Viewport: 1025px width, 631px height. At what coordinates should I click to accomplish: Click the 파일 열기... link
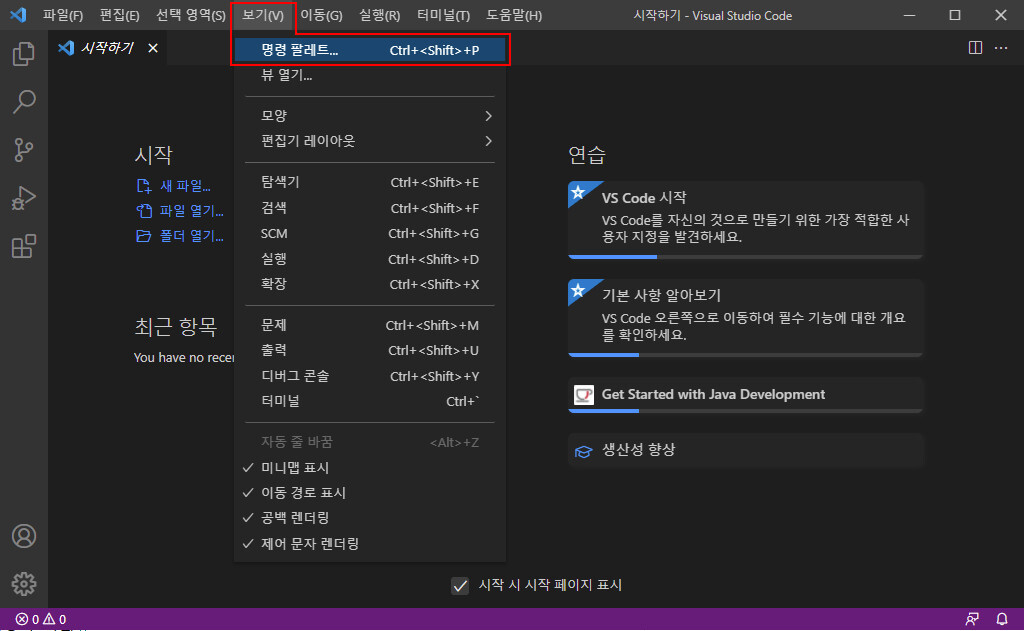click(x=192, y=211)
